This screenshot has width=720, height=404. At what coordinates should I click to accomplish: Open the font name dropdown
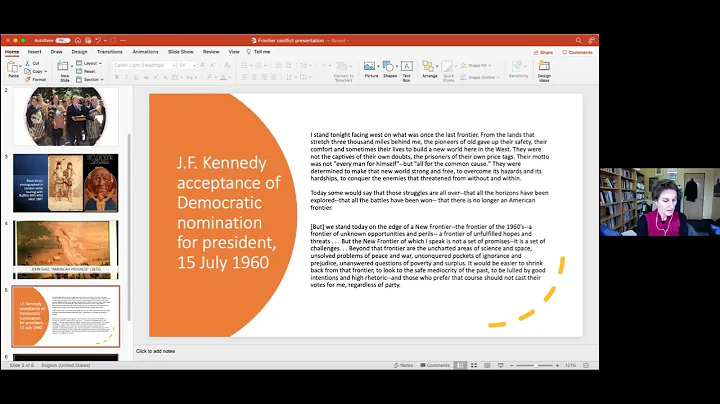click(174, 66)
